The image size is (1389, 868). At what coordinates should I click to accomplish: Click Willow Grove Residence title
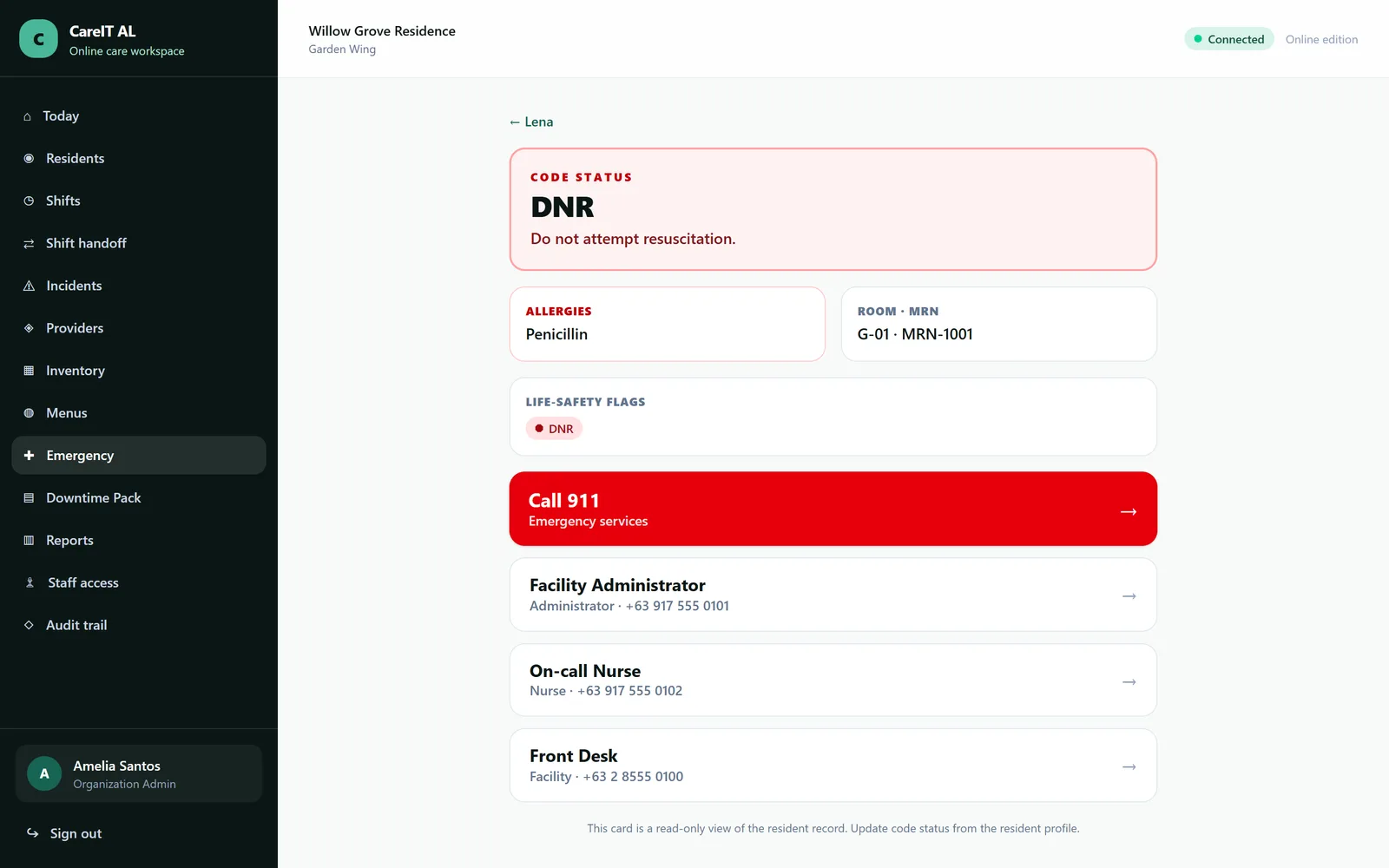[x=382, y=31]
